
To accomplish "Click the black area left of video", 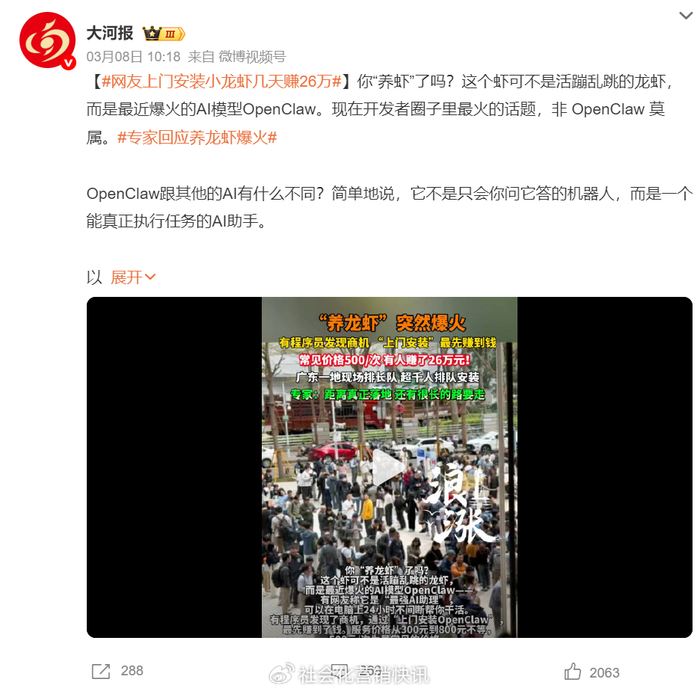I will coord(174,467).
